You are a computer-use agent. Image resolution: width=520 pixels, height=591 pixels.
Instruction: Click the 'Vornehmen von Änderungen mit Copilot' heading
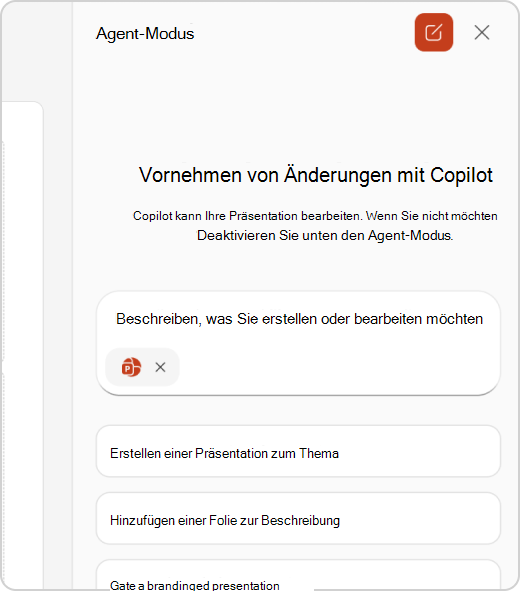(x=316, y=175)
